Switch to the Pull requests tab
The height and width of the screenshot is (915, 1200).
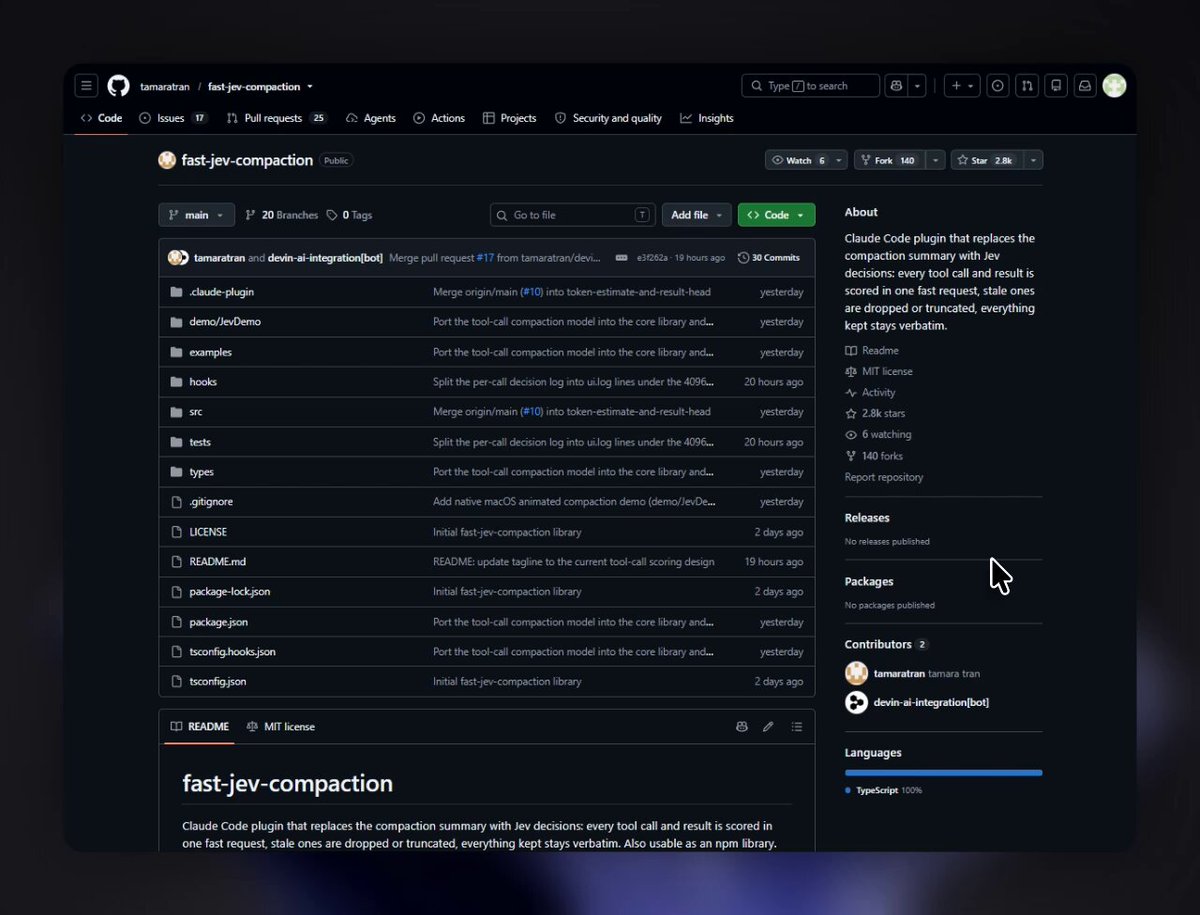(x=277, y=118)
